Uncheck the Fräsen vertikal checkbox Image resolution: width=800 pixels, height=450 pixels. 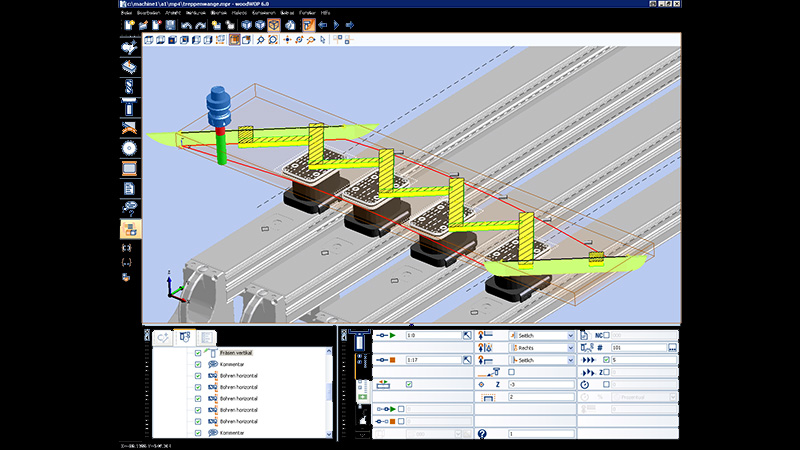(x=198, y=353)
